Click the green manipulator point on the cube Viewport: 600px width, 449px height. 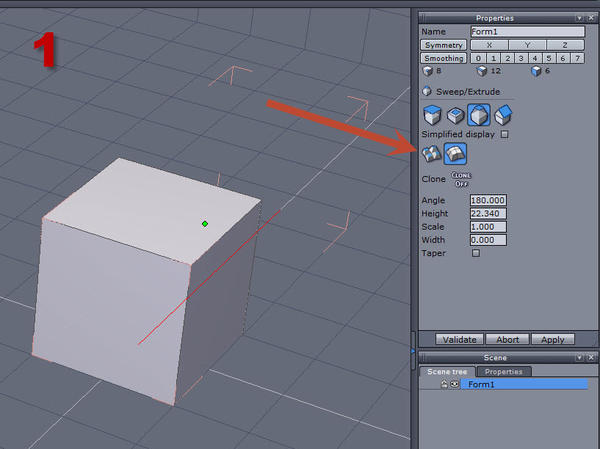(205, 224)
